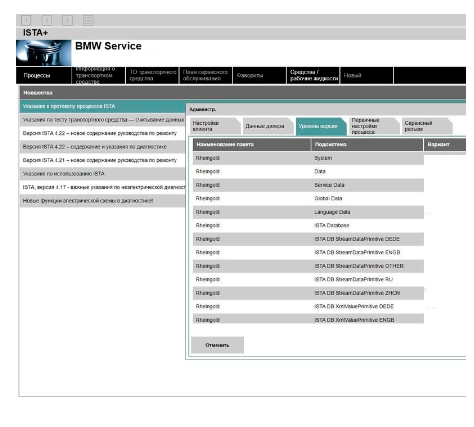
Task: Select the Service Data row
Action: 308,185
